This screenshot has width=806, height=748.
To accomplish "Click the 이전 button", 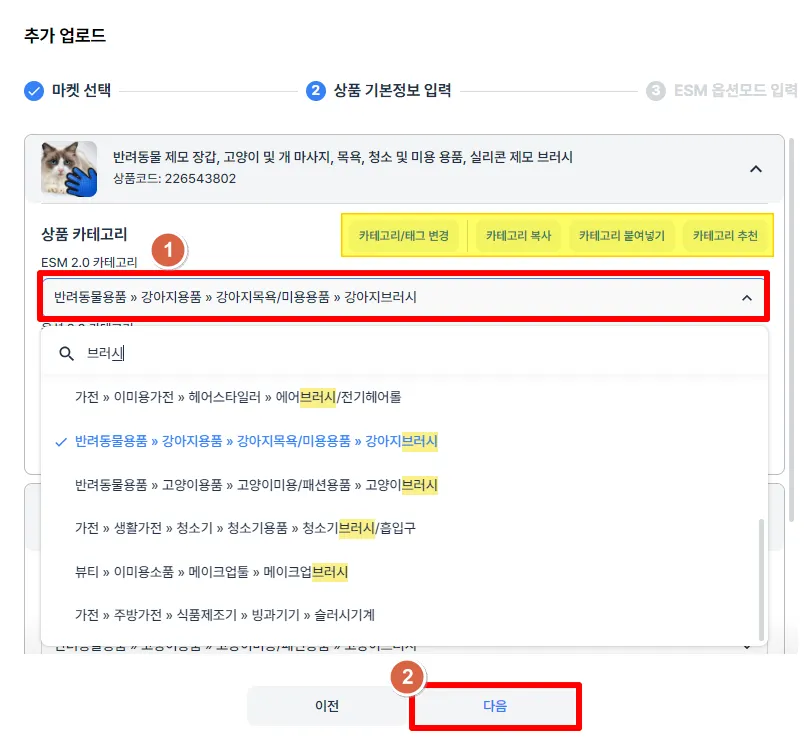I will (327, 706).
